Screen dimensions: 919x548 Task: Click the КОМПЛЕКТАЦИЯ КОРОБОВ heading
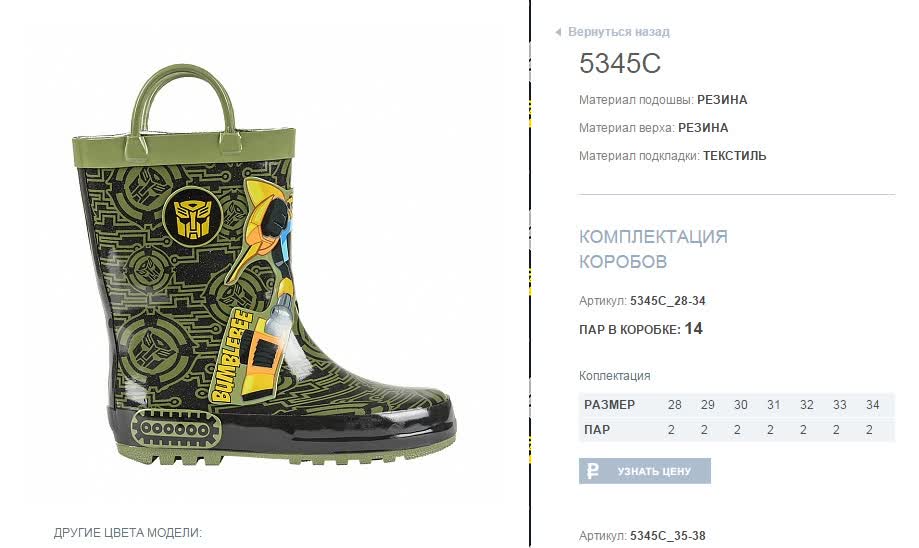pos(653,249)
